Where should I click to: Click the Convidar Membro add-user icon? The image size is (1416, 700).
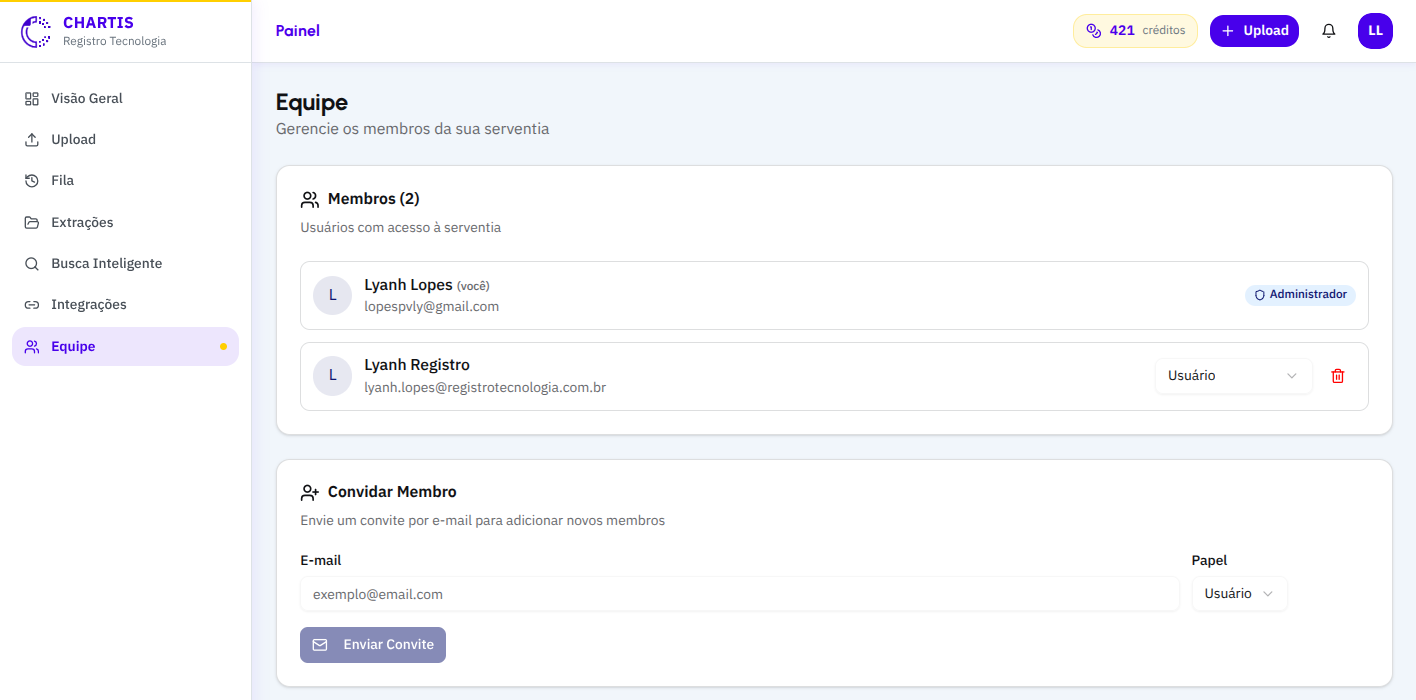coord(310,492)
